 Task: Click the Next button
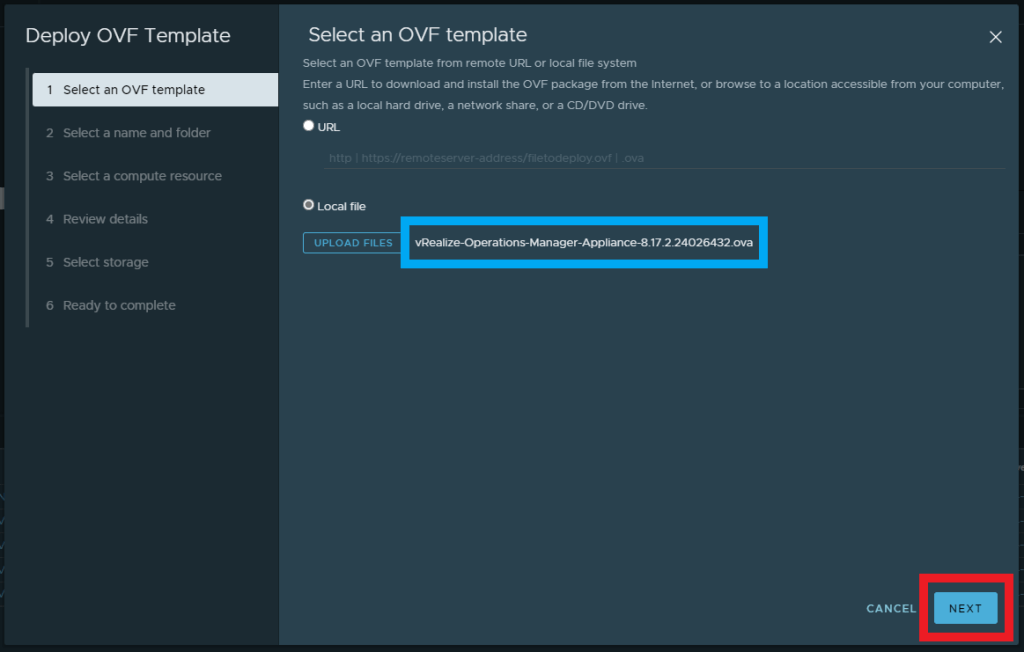click(x=965, y=608)
